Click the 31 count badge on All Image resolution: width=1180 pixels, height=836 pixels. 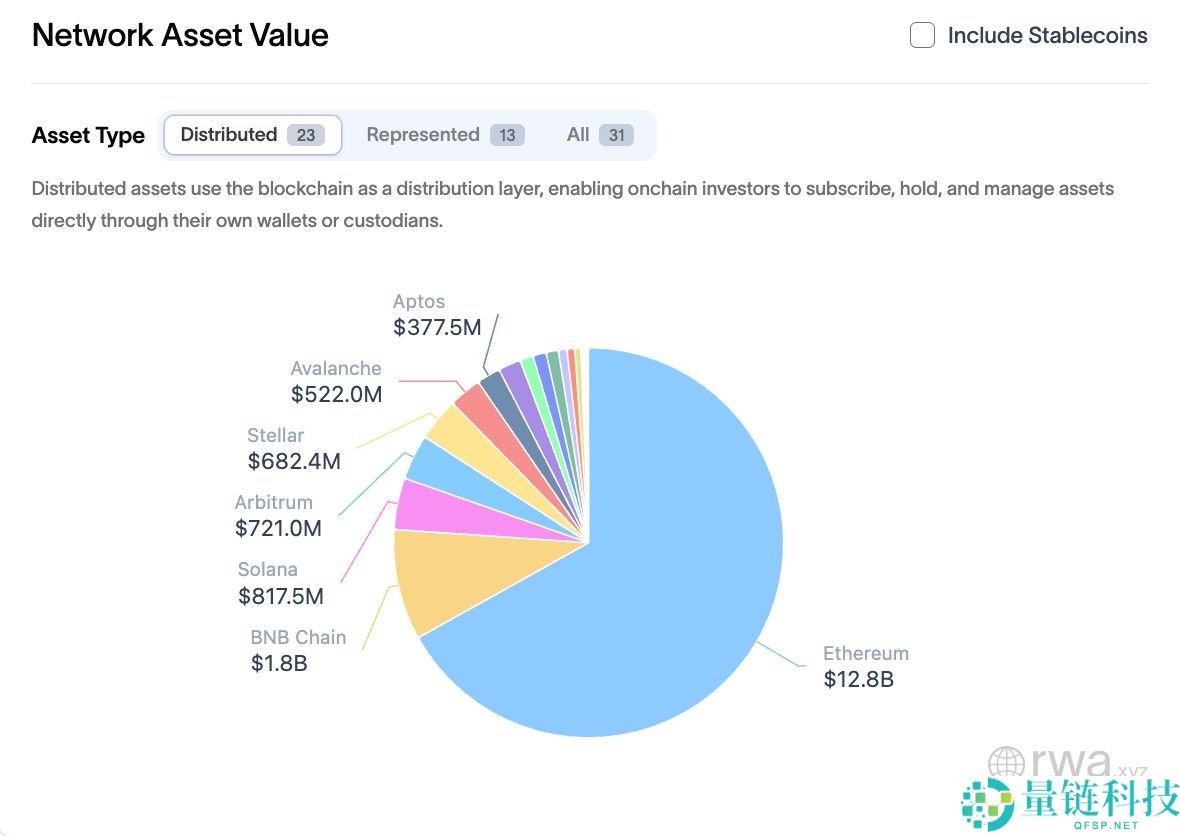616,135
